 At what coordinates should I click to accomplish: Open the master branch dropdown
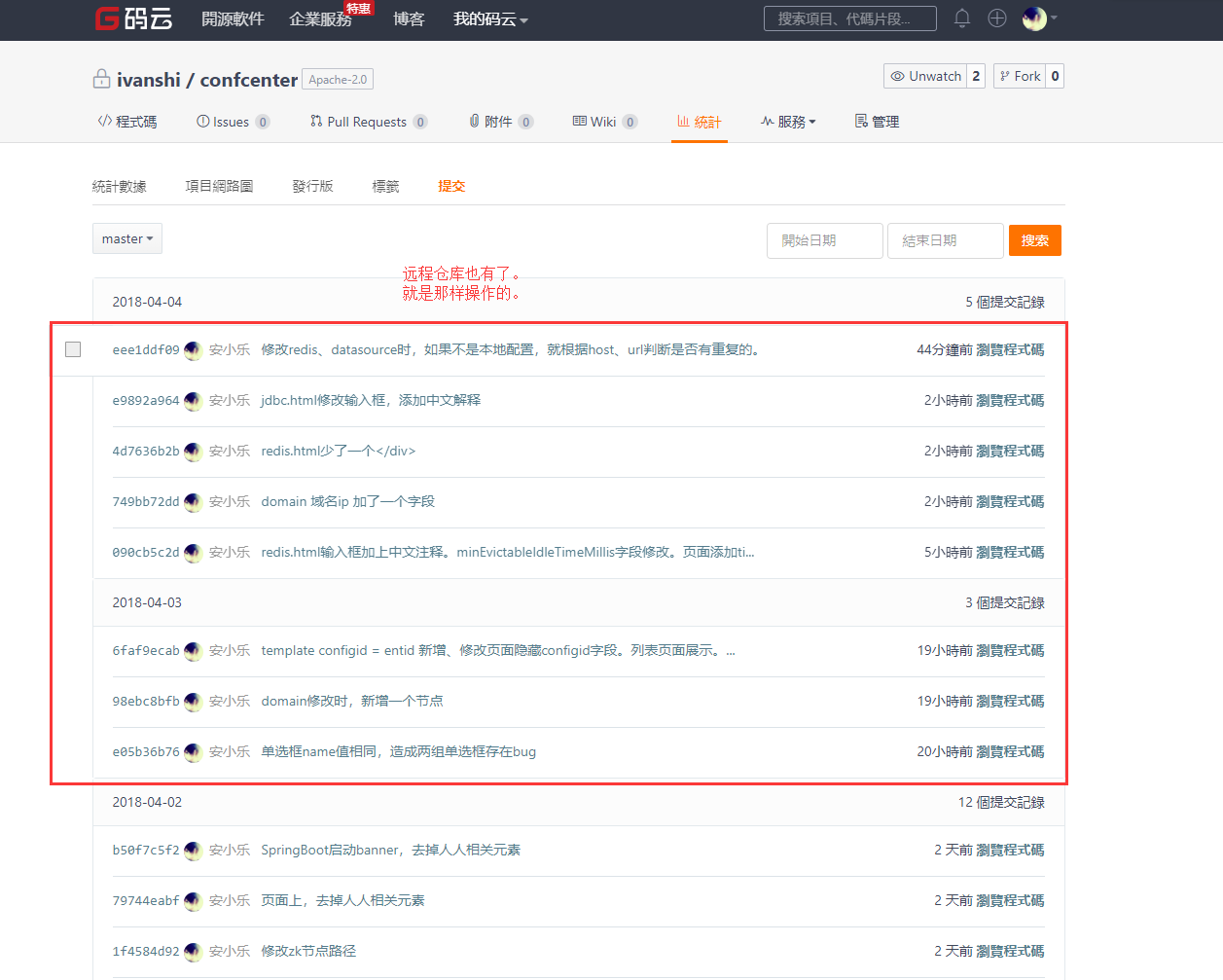point(127,238)
